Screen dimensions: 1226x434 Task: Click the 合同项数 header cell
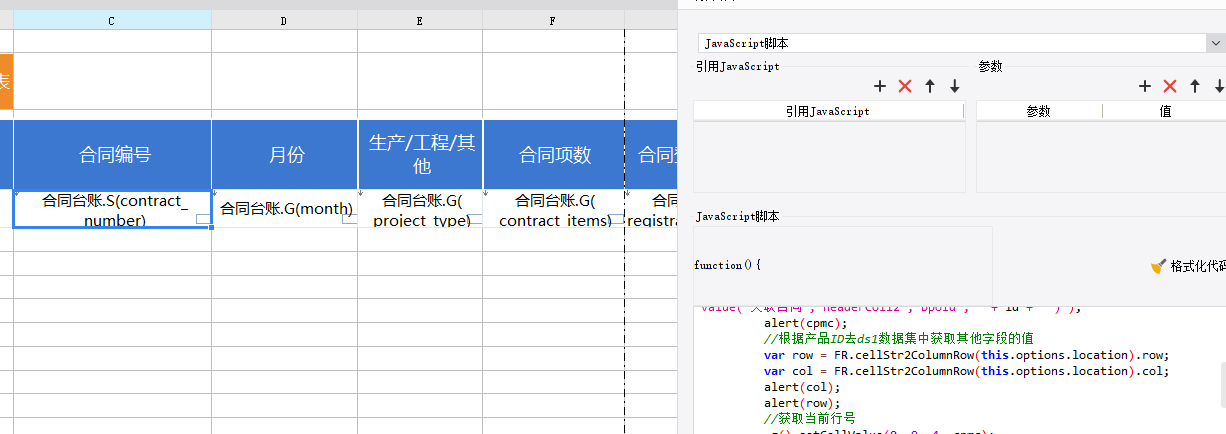tap(553, 155)
